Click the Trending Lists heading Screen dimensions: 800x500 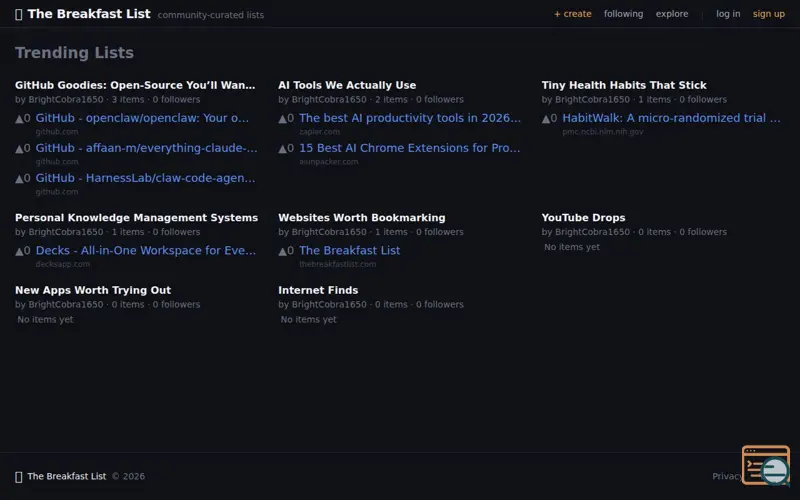(74, 53)
